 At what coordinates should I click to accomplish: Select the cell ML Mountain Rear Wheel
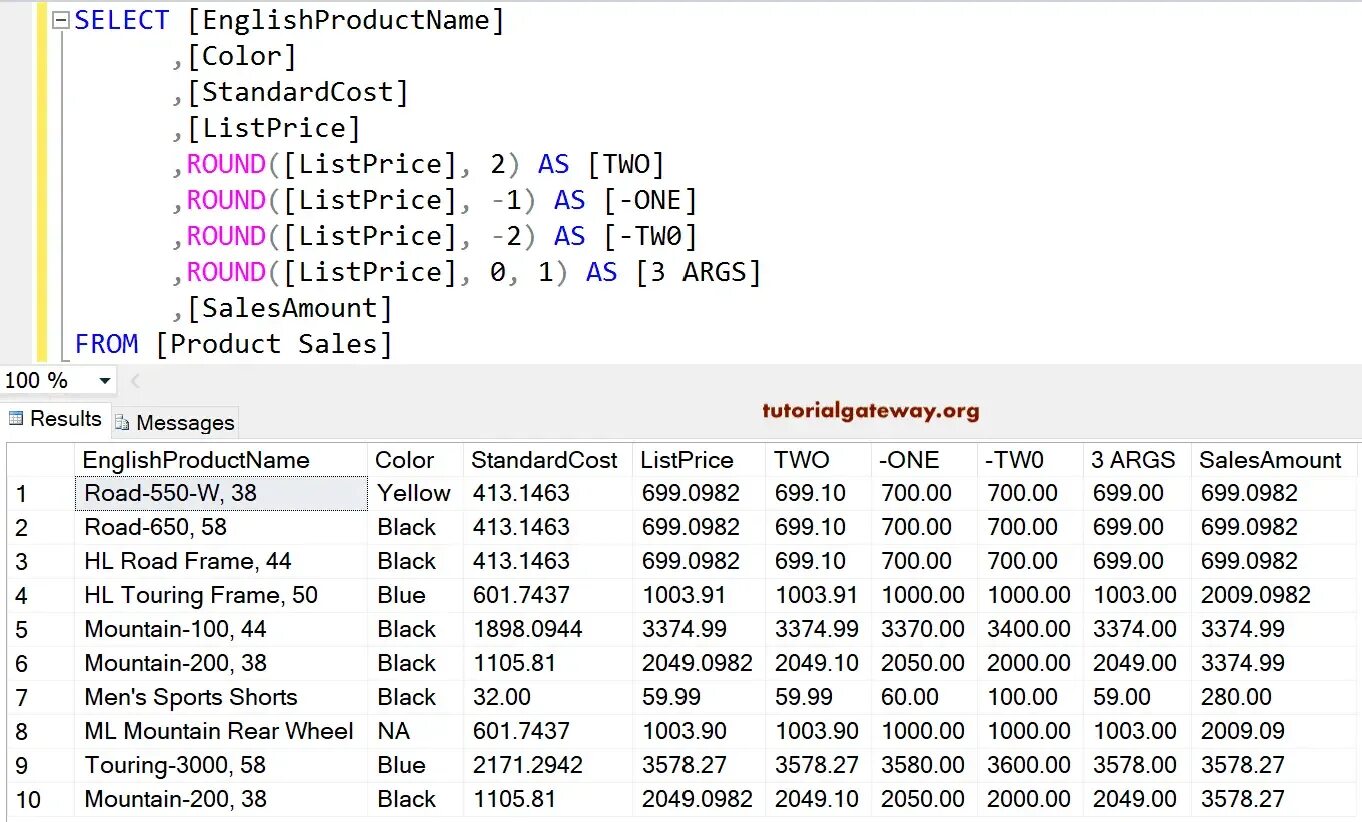(221, 732)
